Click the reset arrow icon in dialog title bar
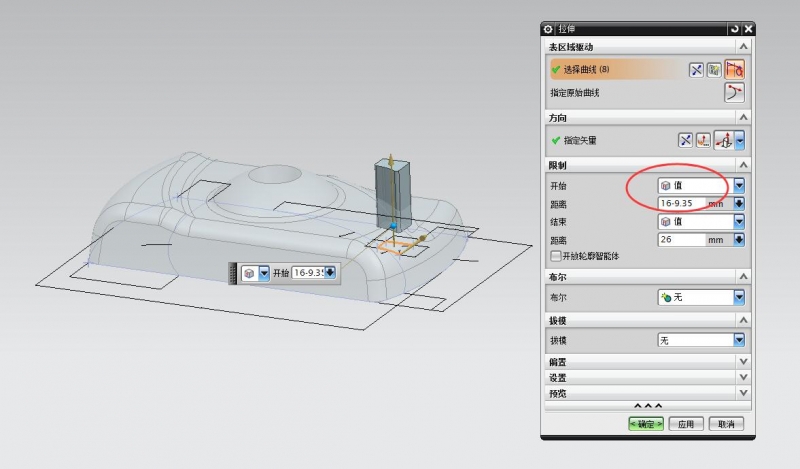800x469 pixels. tap(735, 29)
